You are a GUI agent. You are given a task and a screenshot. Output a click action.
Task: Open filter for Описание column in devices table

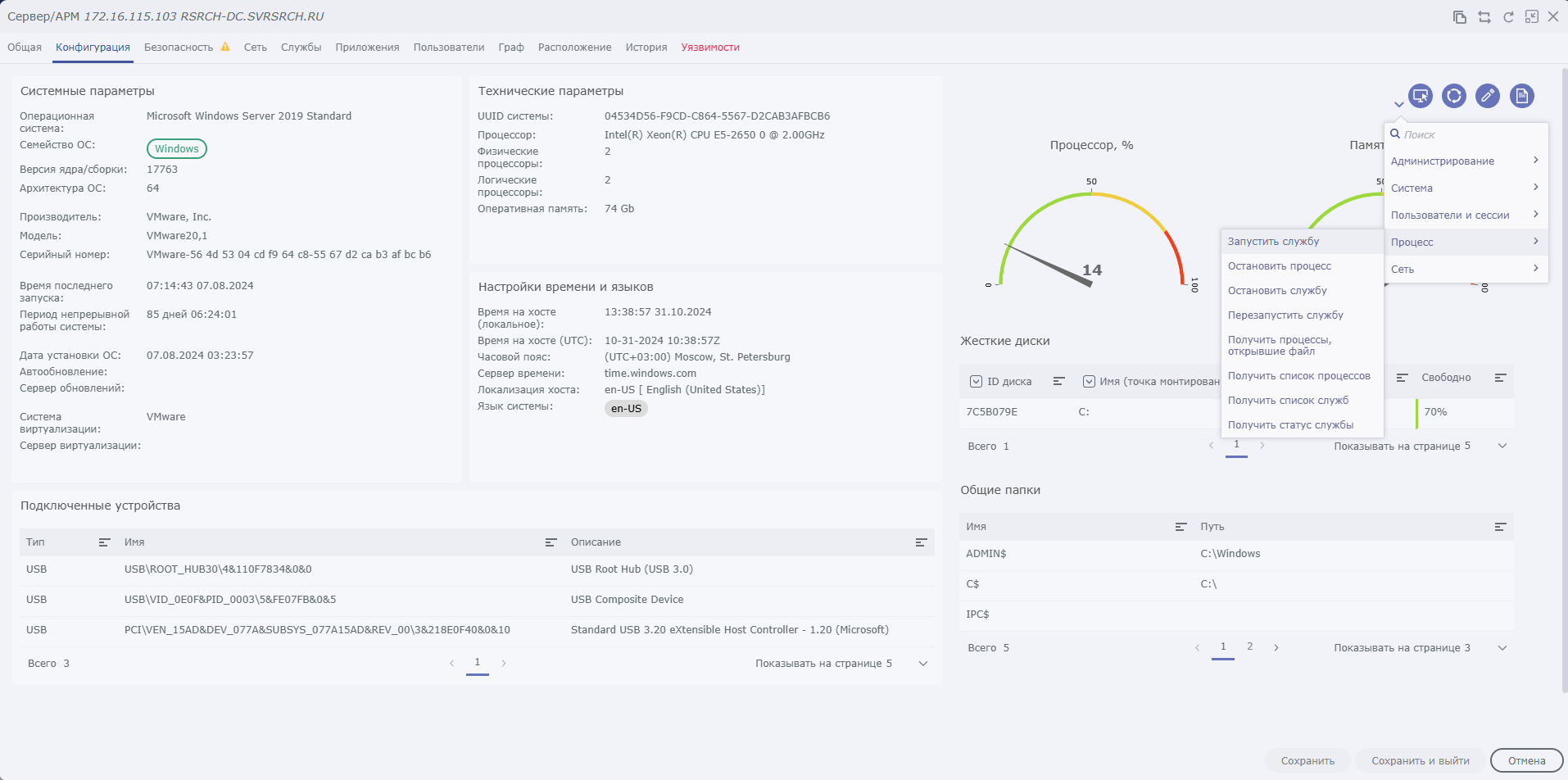tap(921, 542)
